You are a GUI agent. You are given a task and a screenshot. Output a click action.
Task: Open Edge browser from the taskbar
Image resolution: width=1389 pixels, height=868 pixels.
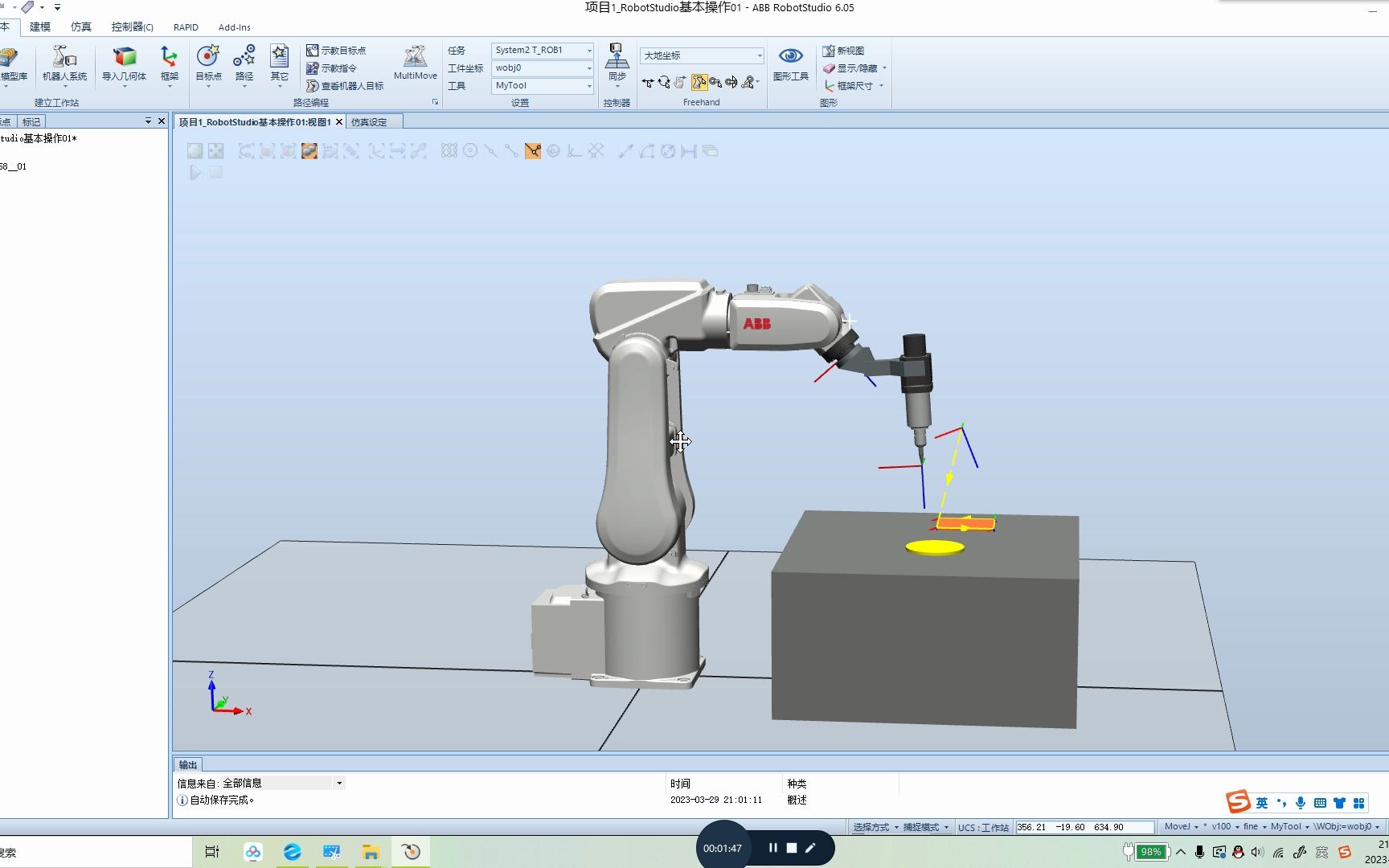[x=293, y=852]
